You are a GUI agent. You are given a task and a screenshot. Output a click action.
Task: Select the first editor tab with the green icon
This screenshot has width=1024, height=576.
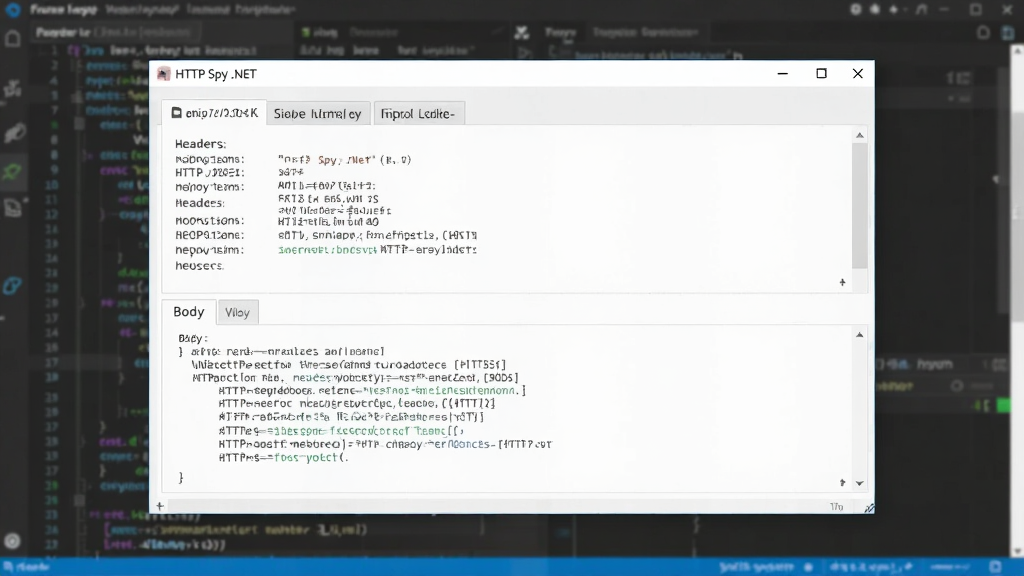pos(320,32)
